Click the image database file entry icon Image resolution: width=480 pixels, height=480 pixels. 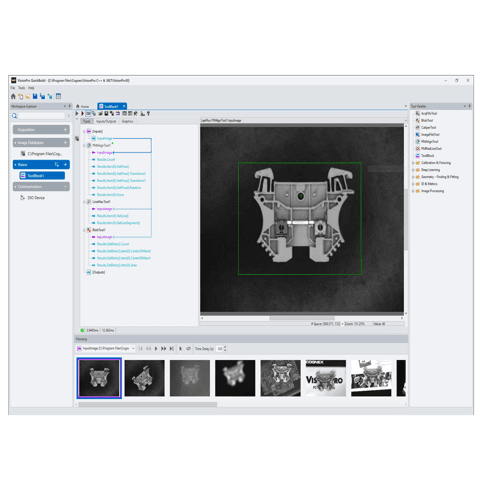coord(23,154)
